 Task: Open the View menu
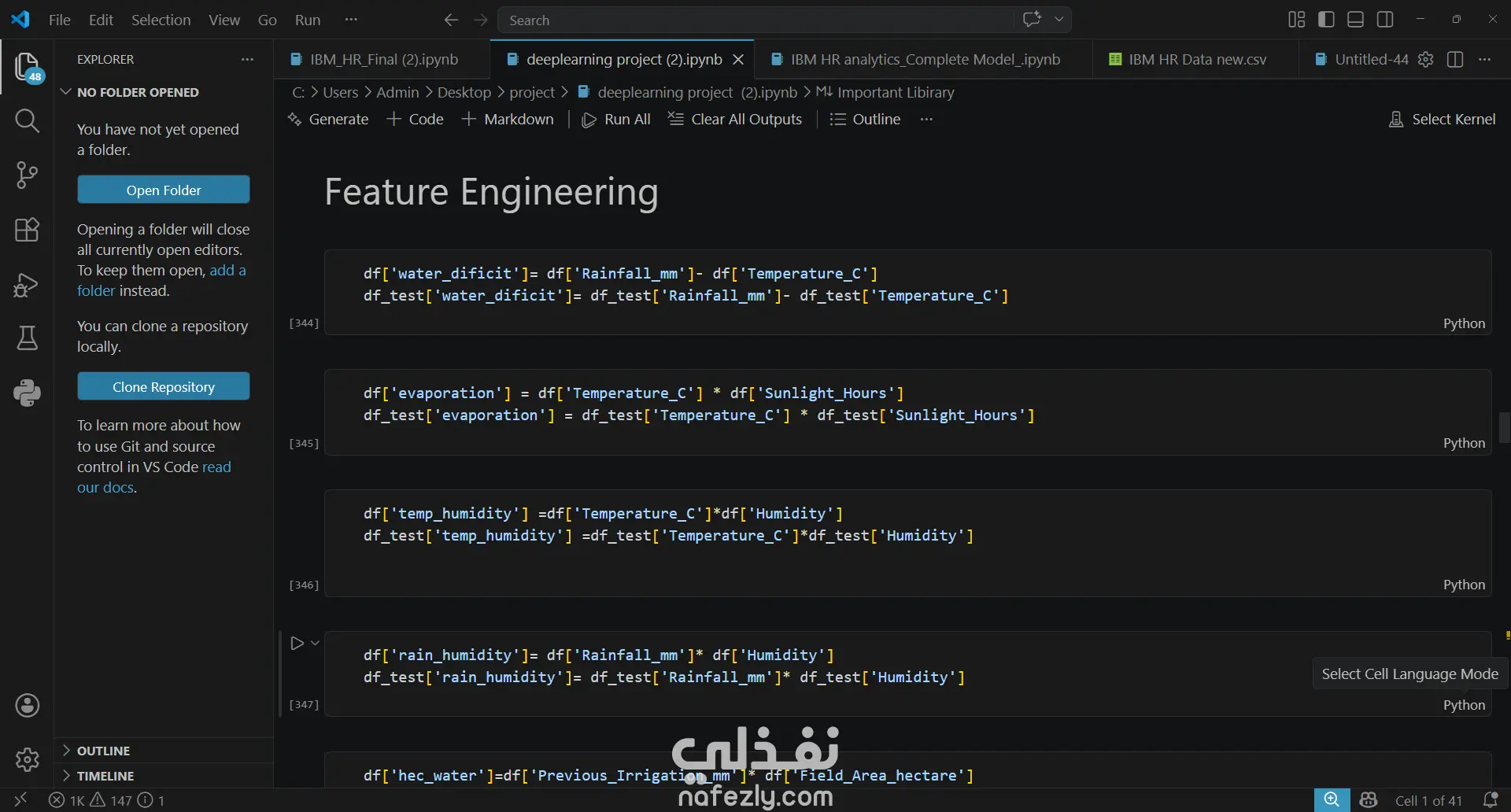pos(224,20)
